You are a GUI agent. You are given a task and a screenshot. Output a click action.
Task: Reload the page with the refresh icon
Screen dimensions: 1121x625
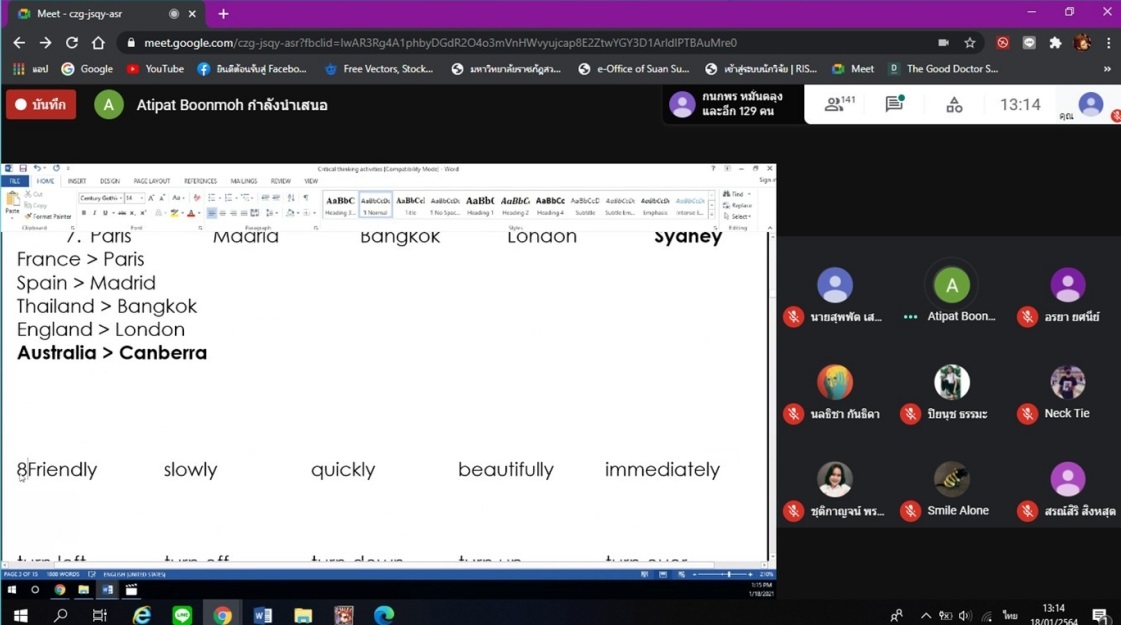pyautogui.click(x=72, y=43)
